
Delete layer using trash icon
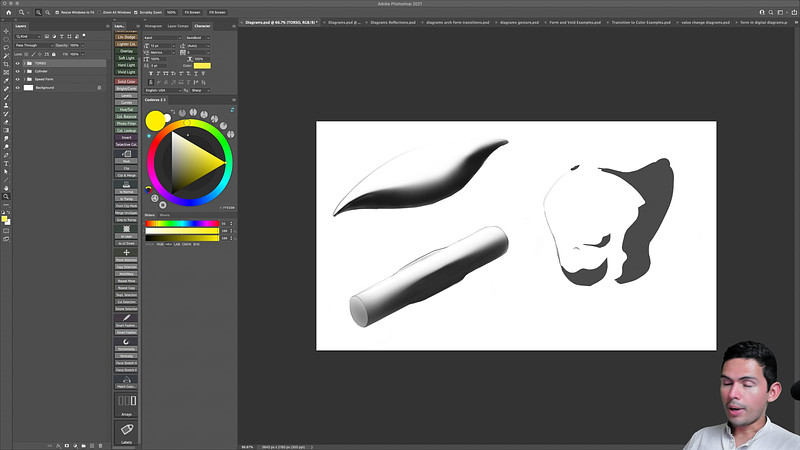101,445
